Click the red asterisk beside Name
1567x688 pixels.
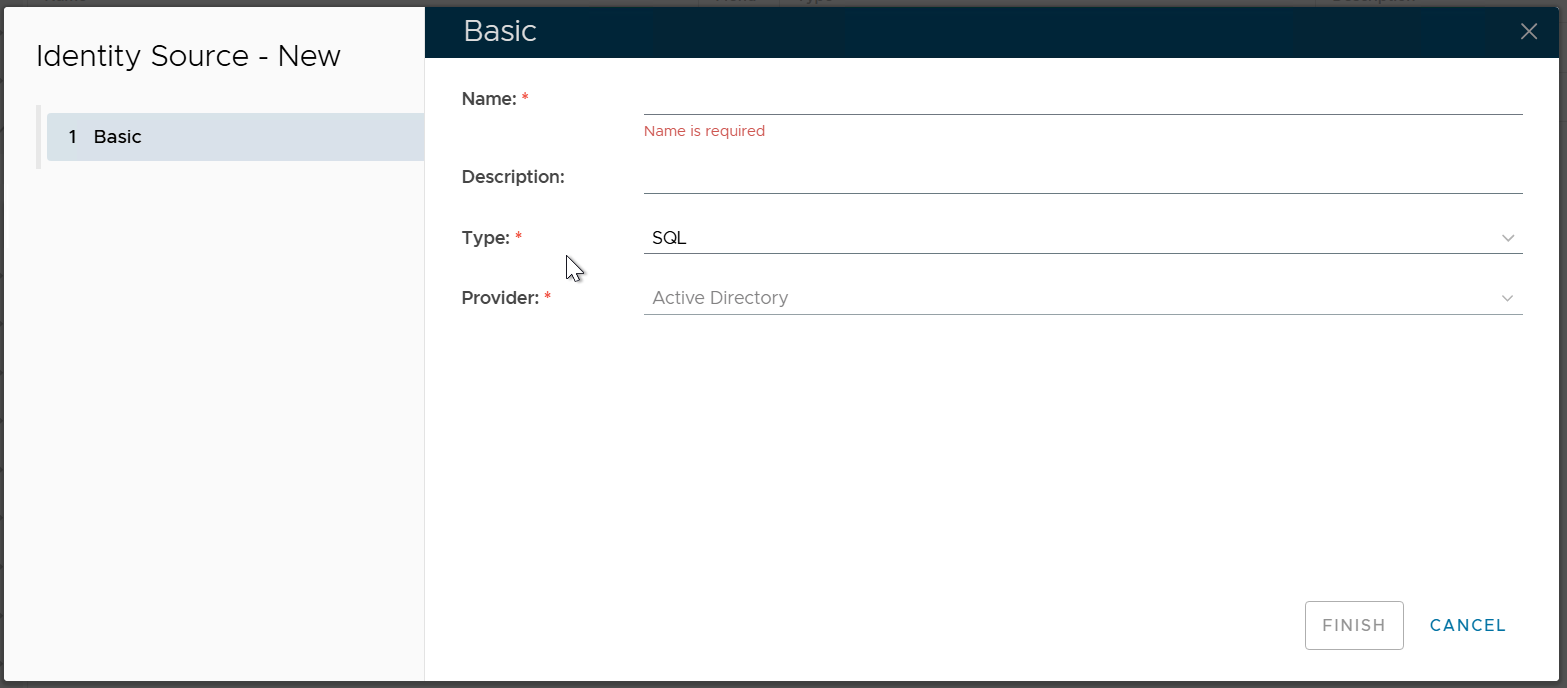tap(525, 98)
